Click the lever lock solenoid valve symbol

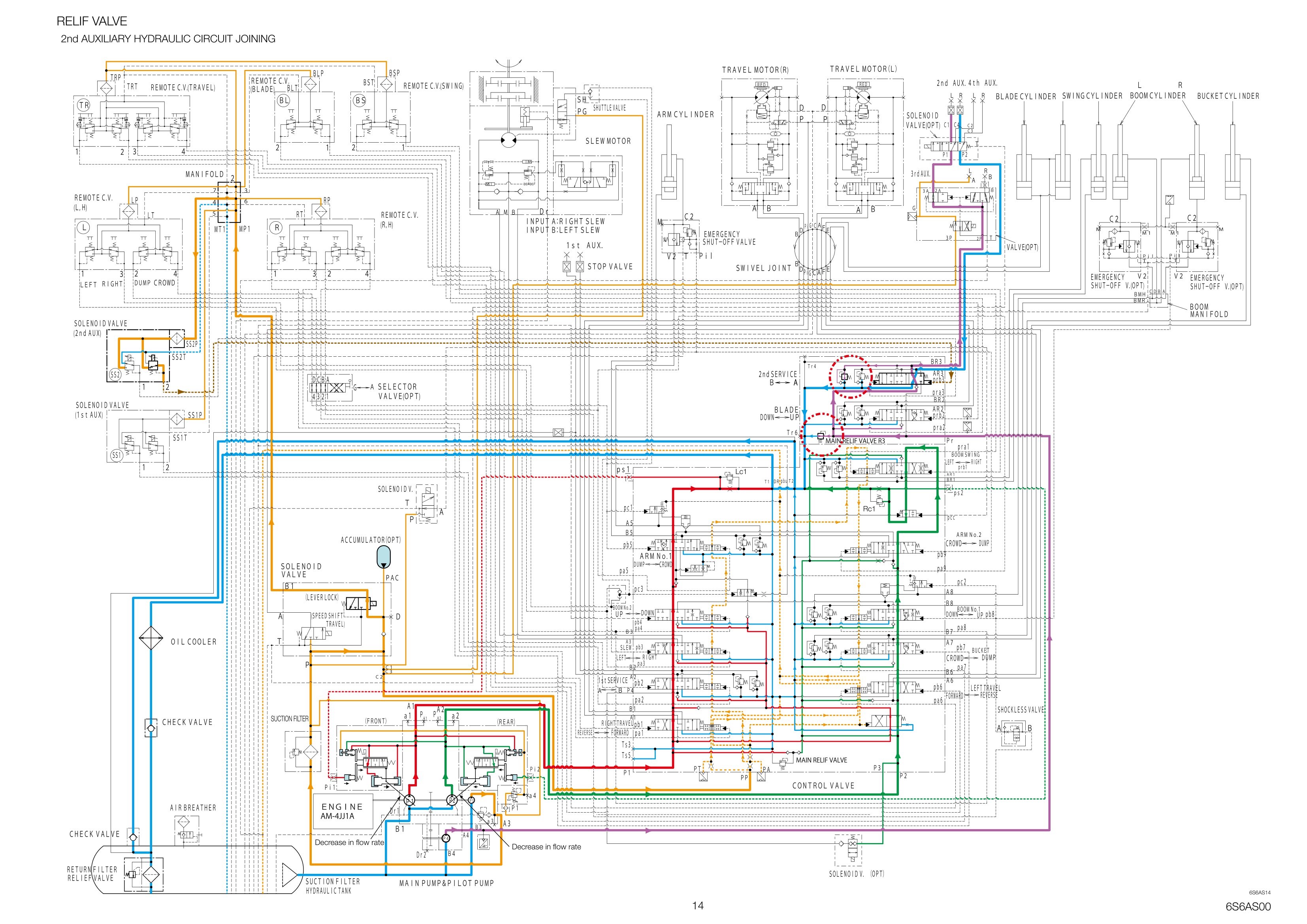(x=360, y=604)
